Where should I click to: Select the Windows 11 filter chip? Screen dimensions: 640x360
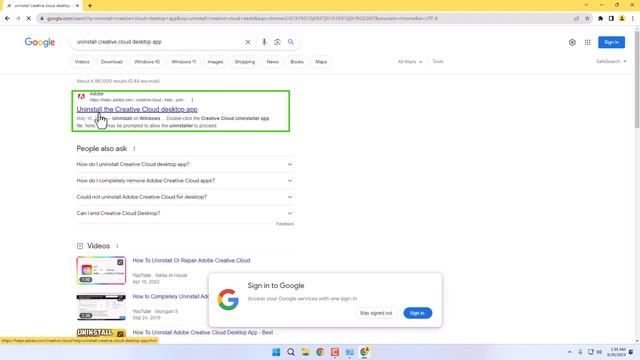coord(184,62)
